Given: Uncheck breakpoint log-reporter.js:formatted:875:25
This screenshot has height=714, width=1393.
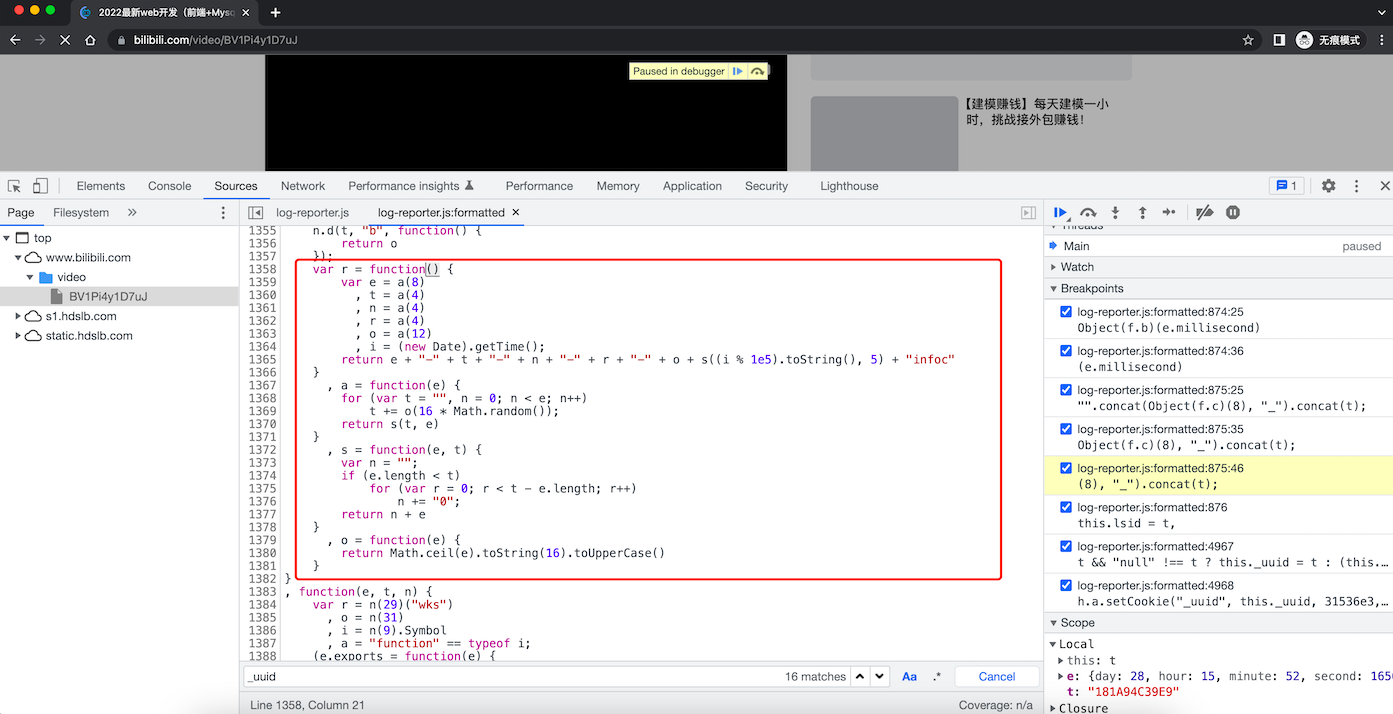Looking at the screenshot, I should [x=1066, y=390].
